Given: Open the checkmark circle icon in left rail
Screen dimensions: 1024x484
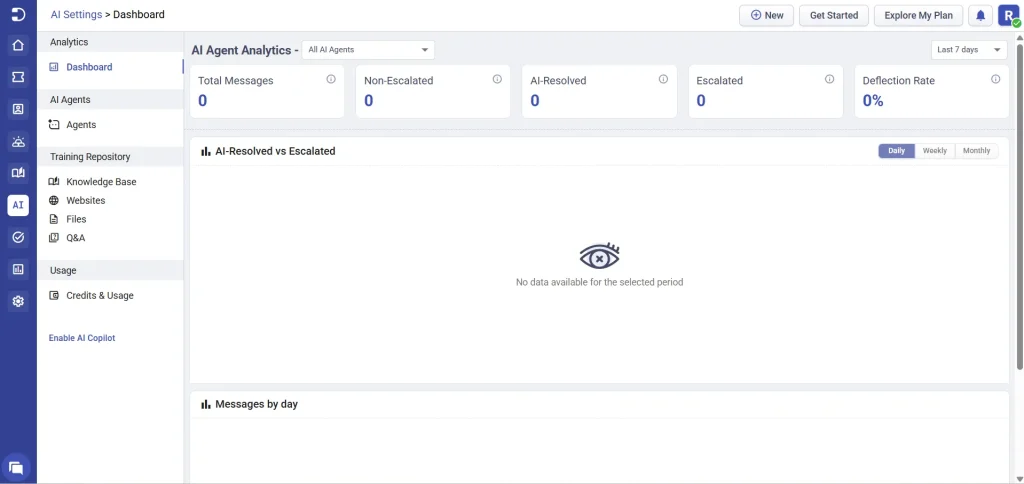Looking at the screenshot, I should (x=18, y=237).
